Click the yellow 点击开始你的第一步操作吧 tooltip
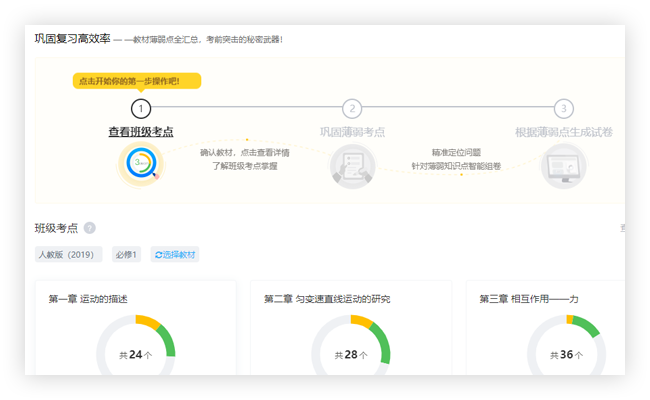This screenshot has height=400, width=650. [137, 81]
